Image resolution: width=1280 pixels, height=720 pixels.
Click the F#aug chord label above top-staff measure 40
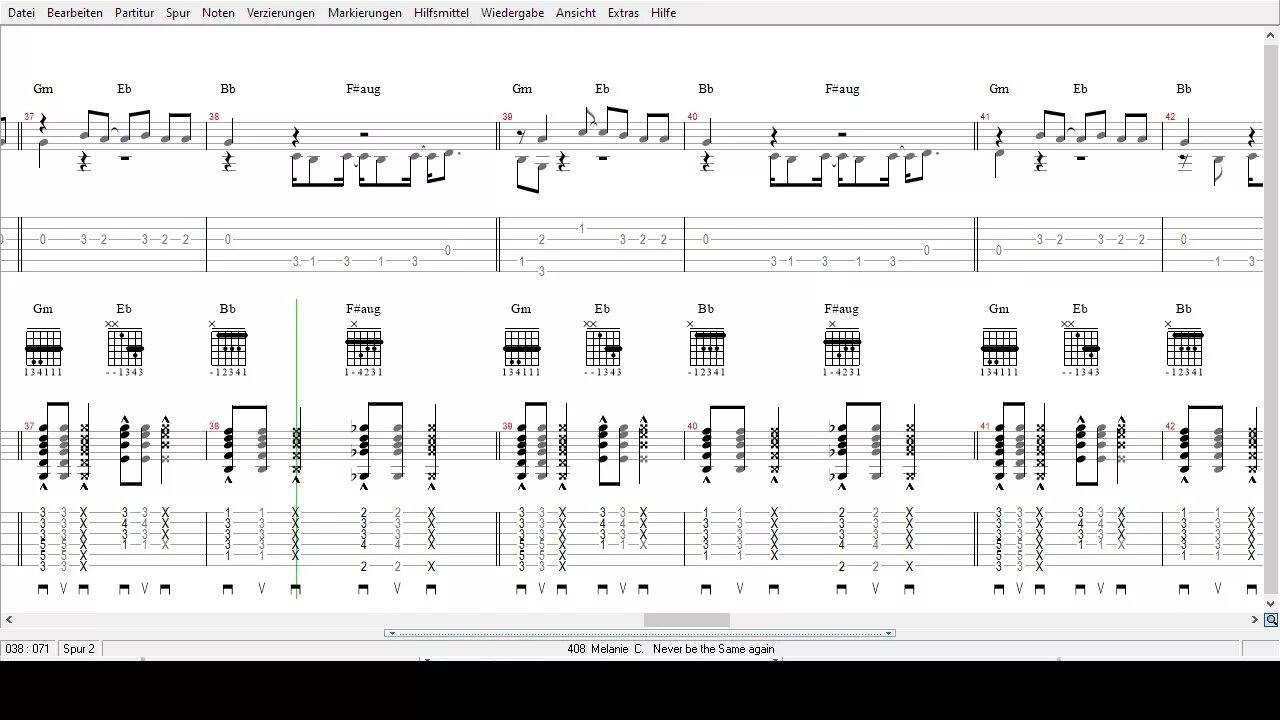coord(842,89)
